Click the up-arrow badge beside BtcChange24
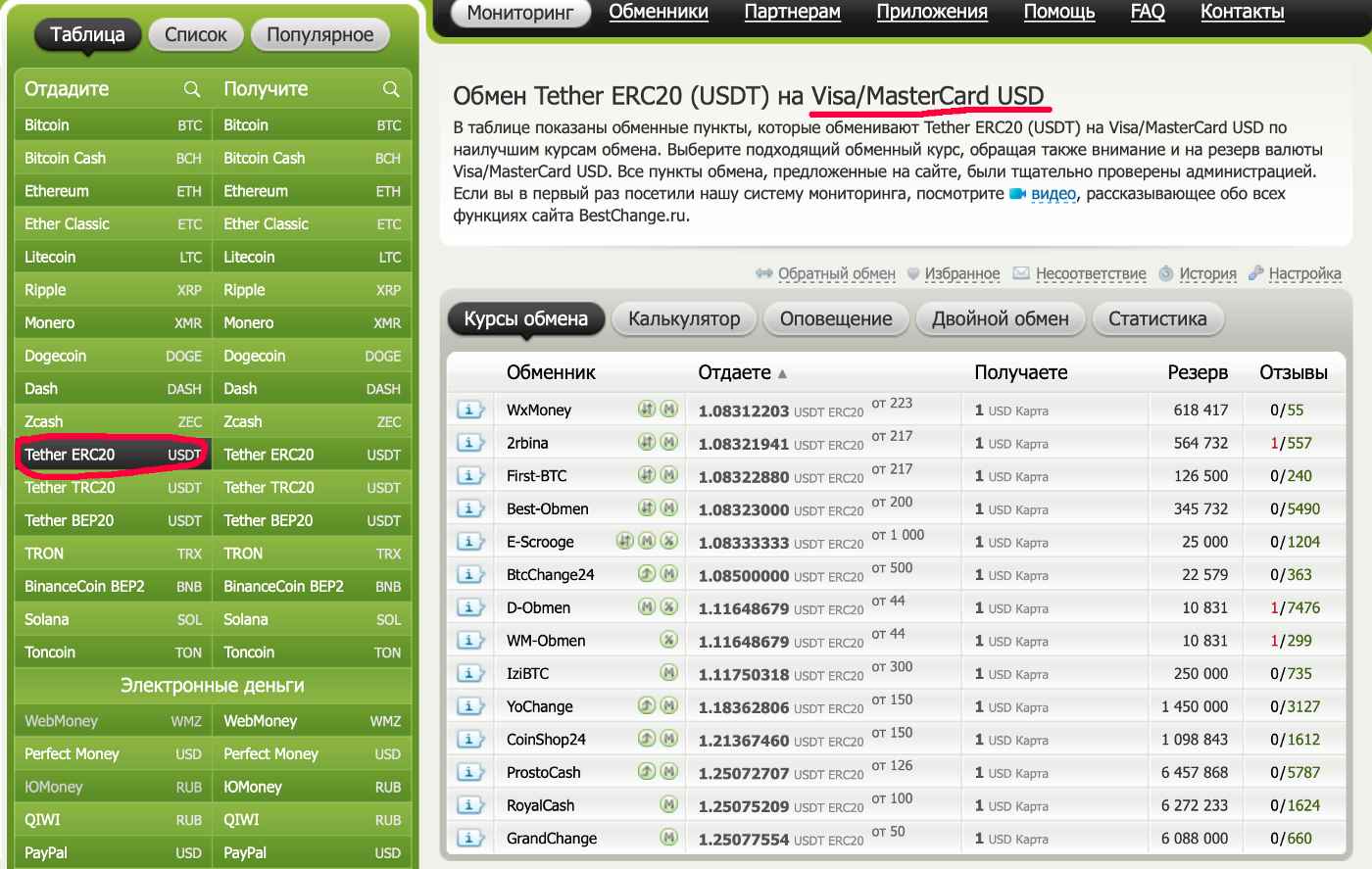1372x869 pixels. [x=647, y=574]
